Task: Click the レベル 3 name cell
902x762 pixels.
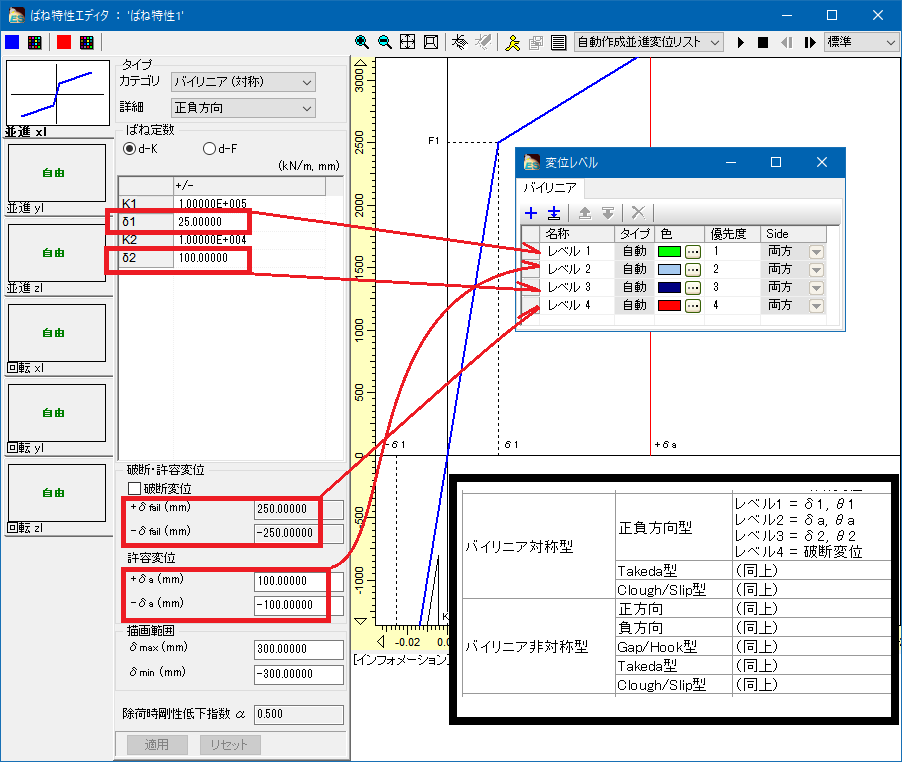Action: click(577, 288)
